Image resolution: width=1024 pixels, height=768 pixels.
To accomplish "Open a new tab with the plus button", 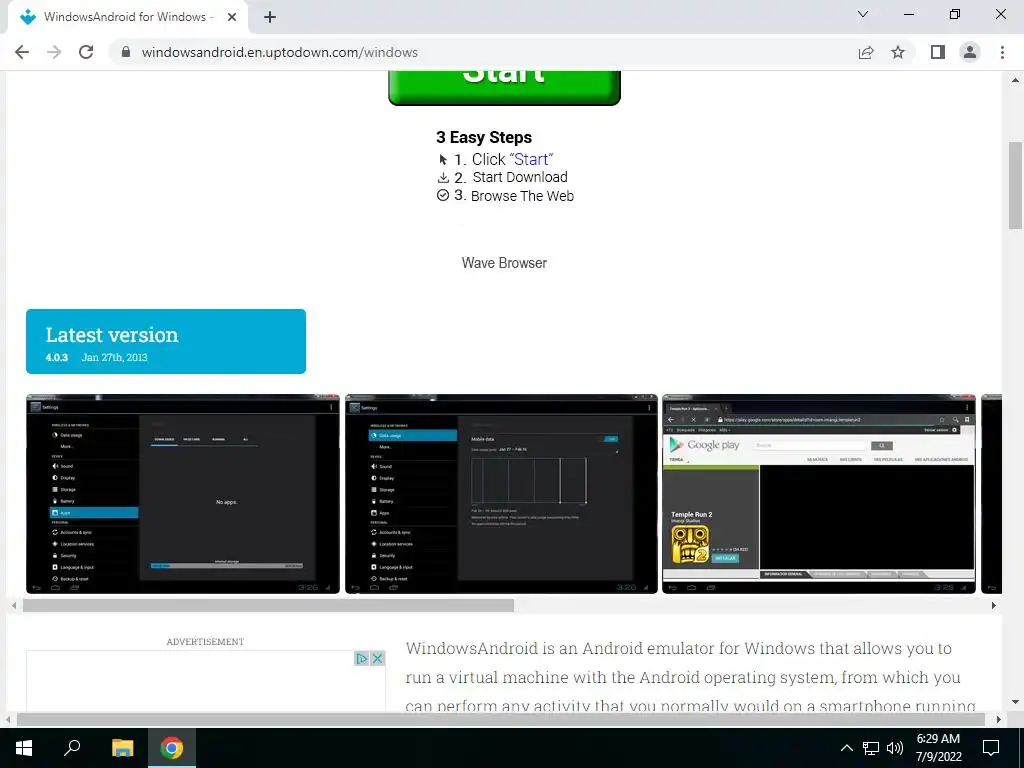I will [x=270, y=17].
